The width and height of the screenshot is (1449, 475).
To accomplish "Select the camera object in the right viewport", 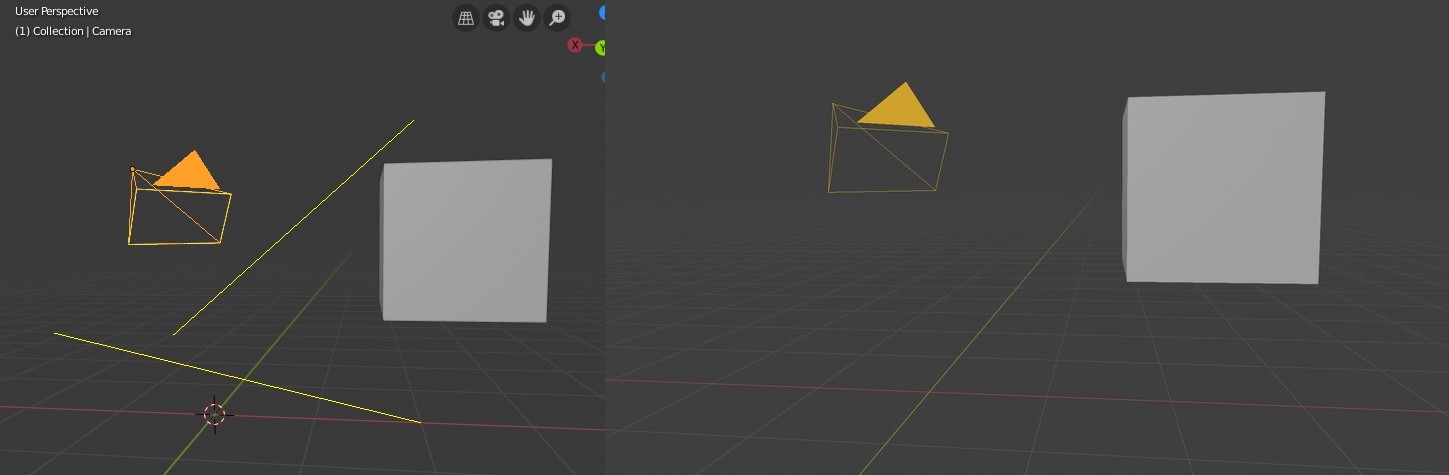I will click(x=888, y=139).
